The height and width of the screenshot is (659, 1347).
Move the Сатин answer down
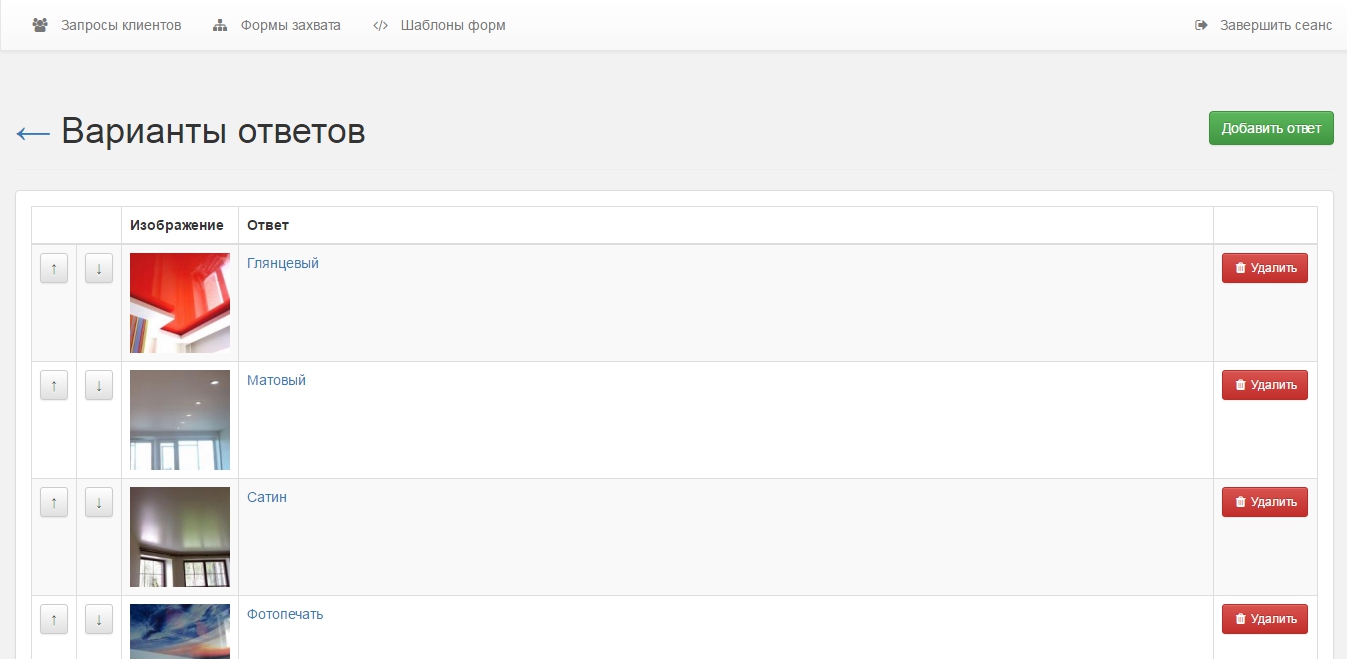(x=99, y=502)
